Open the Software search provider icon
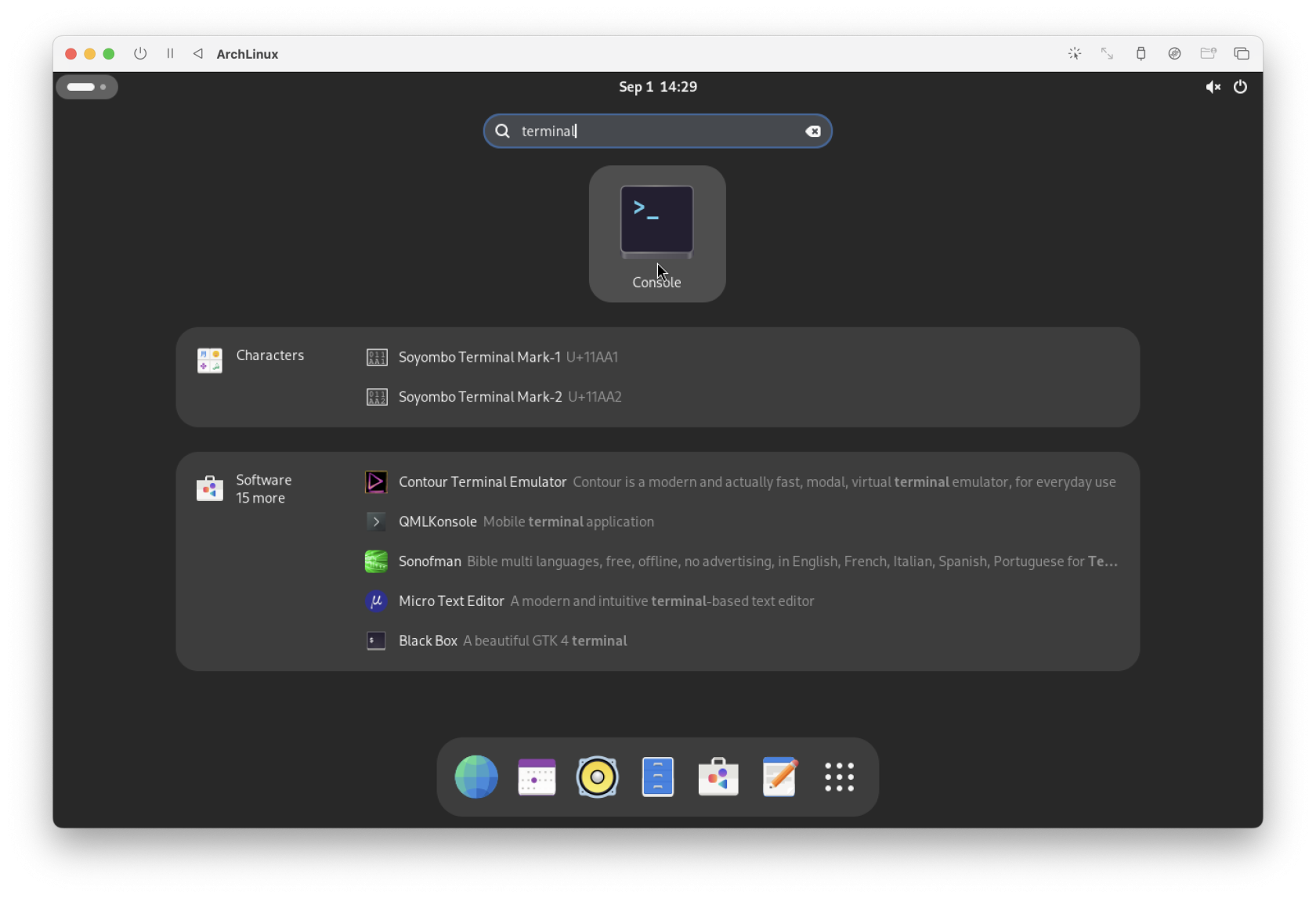This screenshot has width=1316, height=898. click(x=210, y=489)
